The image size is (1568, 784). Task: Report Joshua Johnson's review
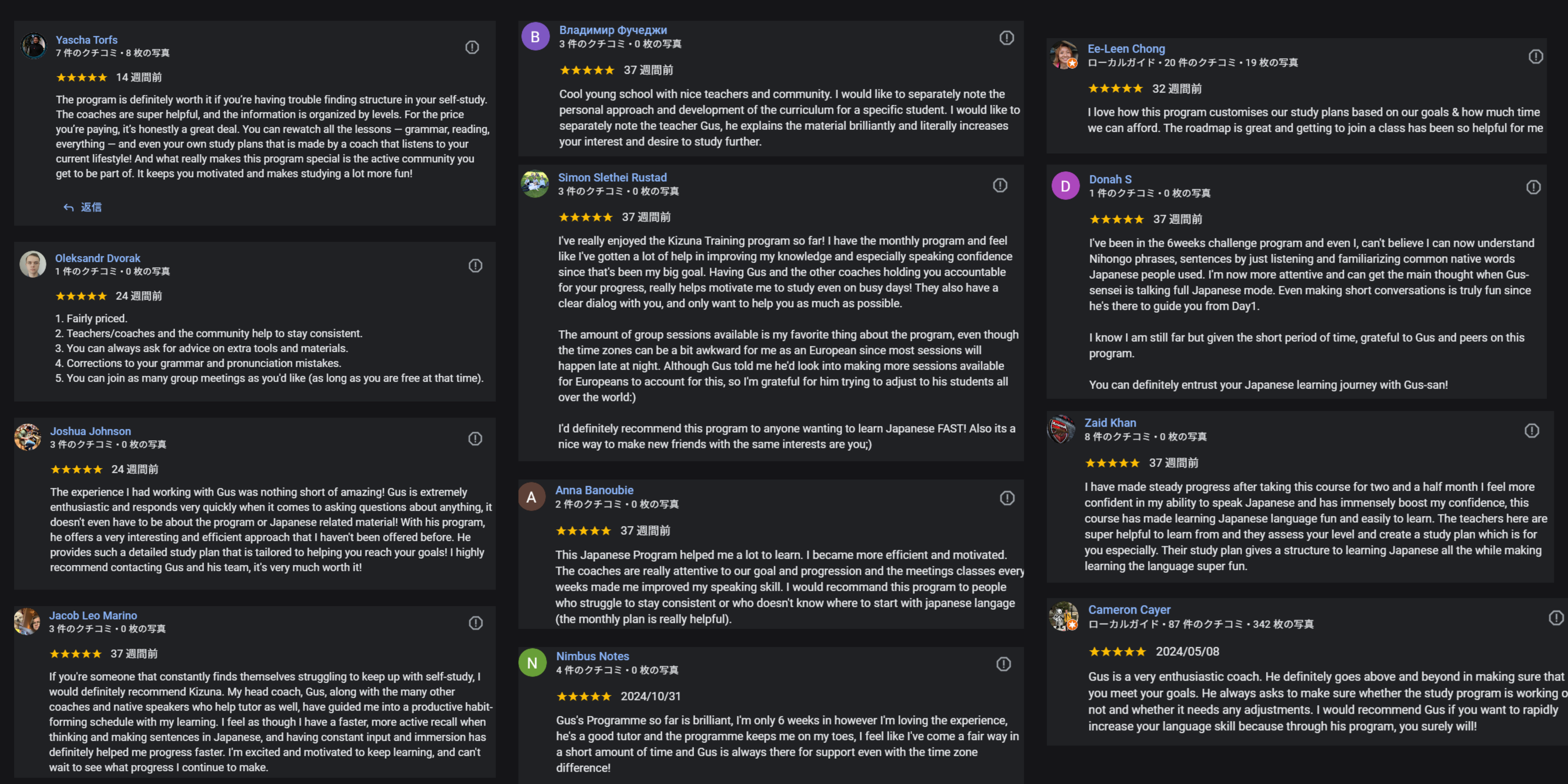click(x=475, y=439)
